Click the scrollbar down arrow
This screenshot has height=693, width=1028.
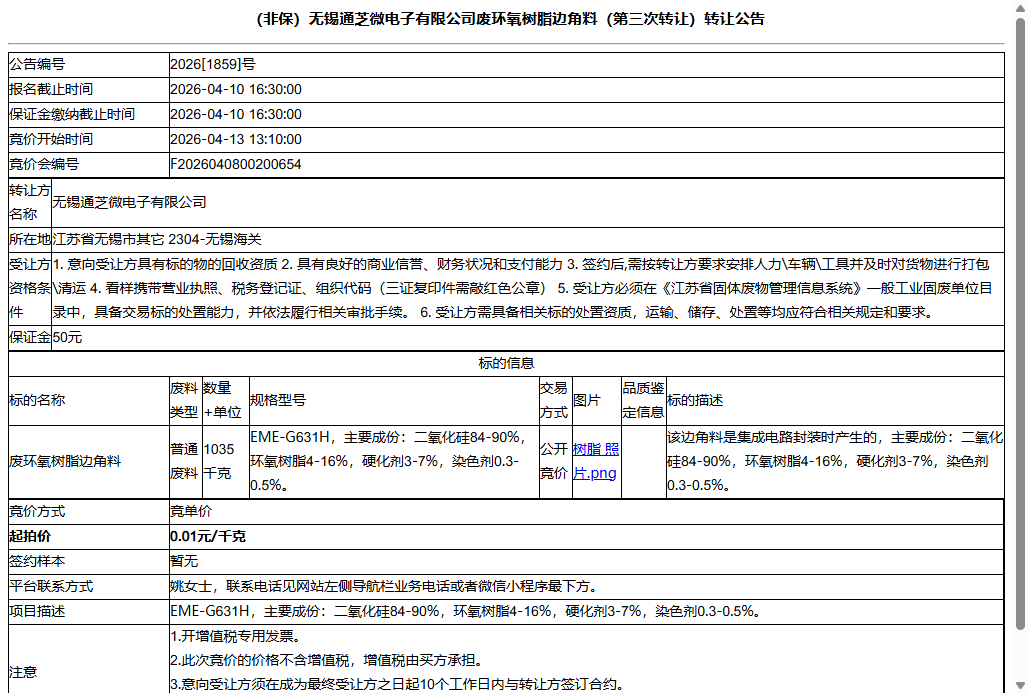pyautogui.click(x=1019, y=685)
